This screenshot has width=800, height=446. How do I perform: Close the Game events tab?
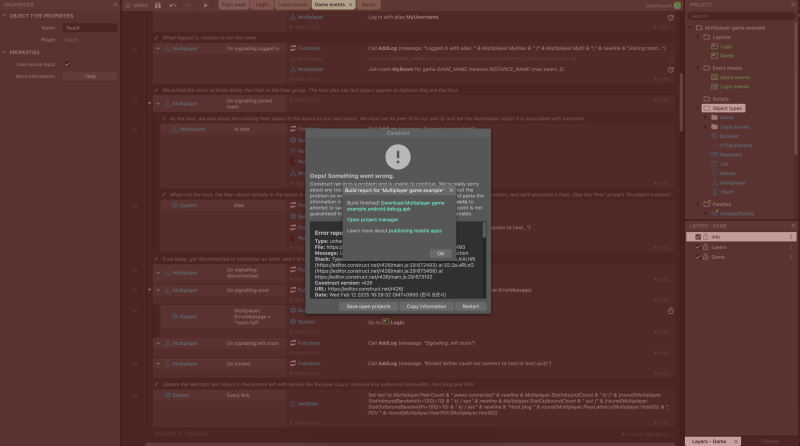351,5
